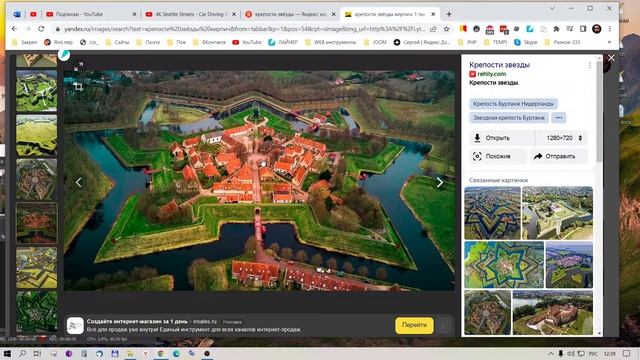The height and width of the screenshot is (360, 640).
Task: Open the flat green field thumbnail
Action: 36,135
